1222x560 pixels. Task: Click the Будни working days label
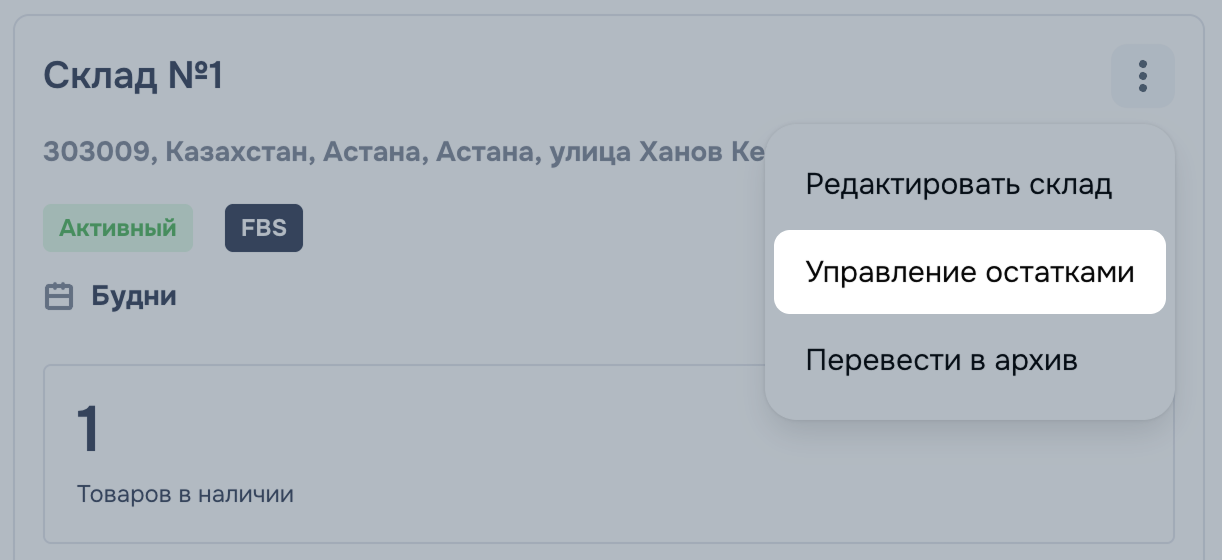pyautogui.click(x=134, y=297)
